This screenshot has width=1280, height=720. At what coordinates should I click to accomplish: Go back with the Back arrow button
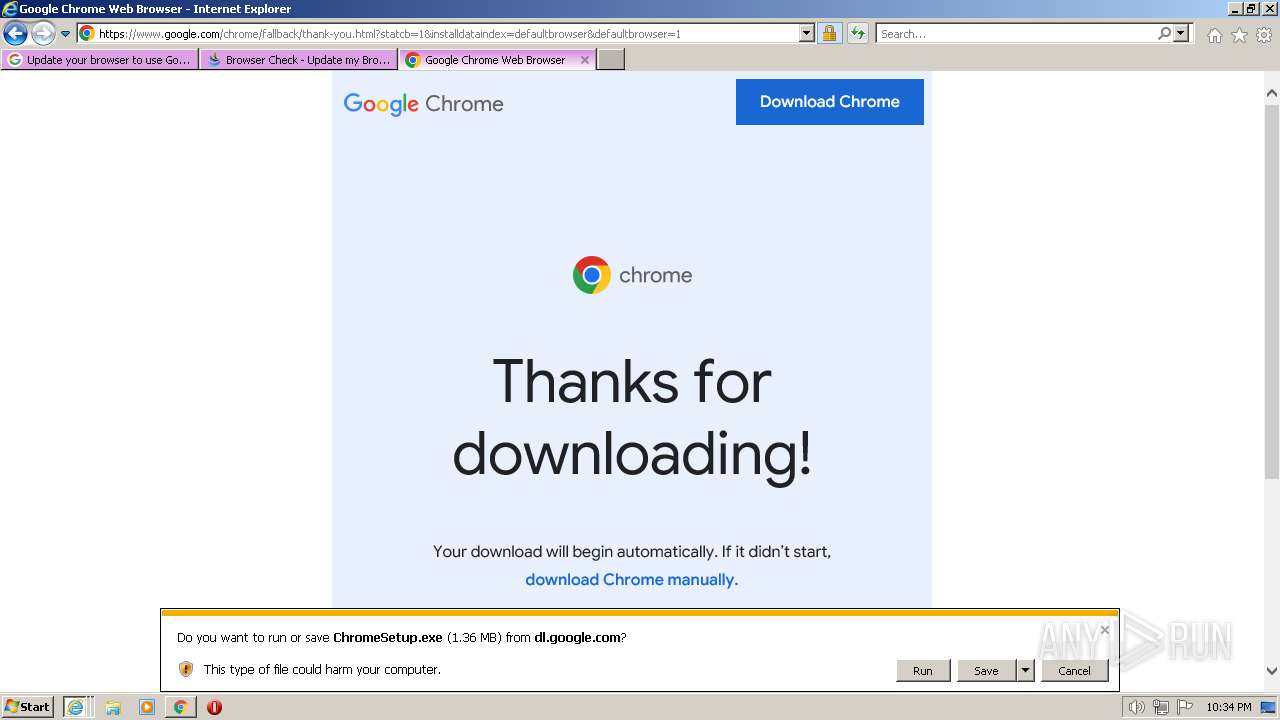click(15, 34)
